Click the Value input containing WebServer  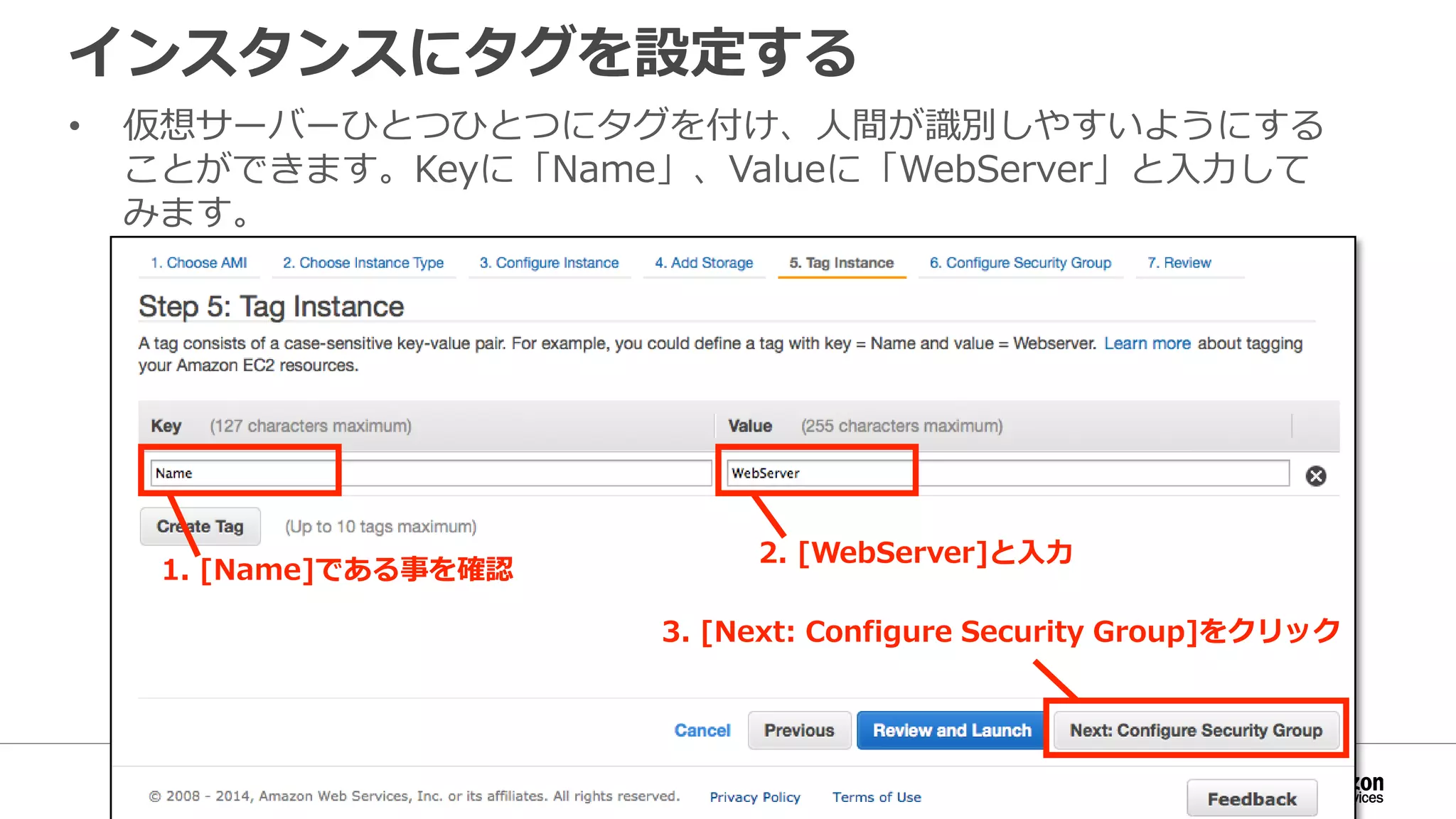click(1007, 473)
